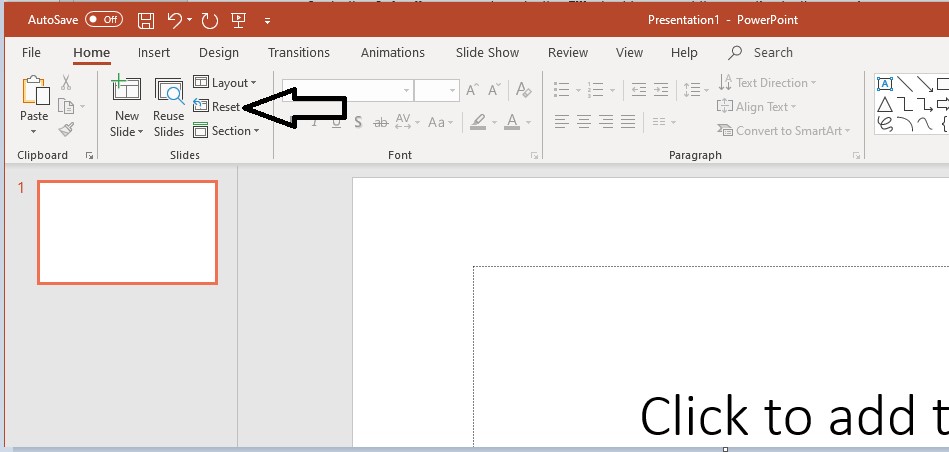Screen dimensions: 949x452
Task: Click the Paste clipboard icon
Action: click(35, 91)
